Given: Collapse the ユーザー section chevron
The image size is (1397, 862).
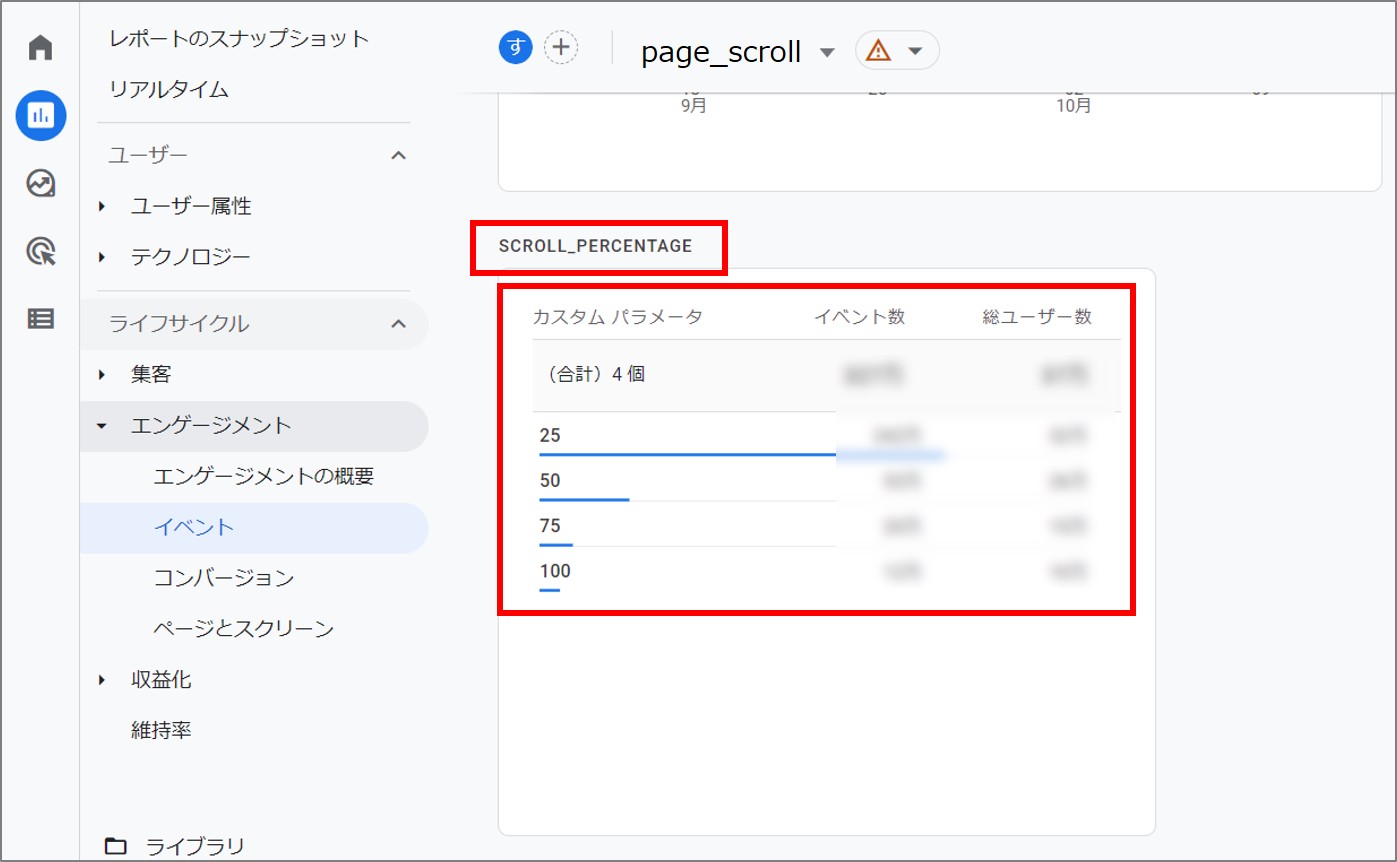Looking at the screenshot, I should pos(398,156).
